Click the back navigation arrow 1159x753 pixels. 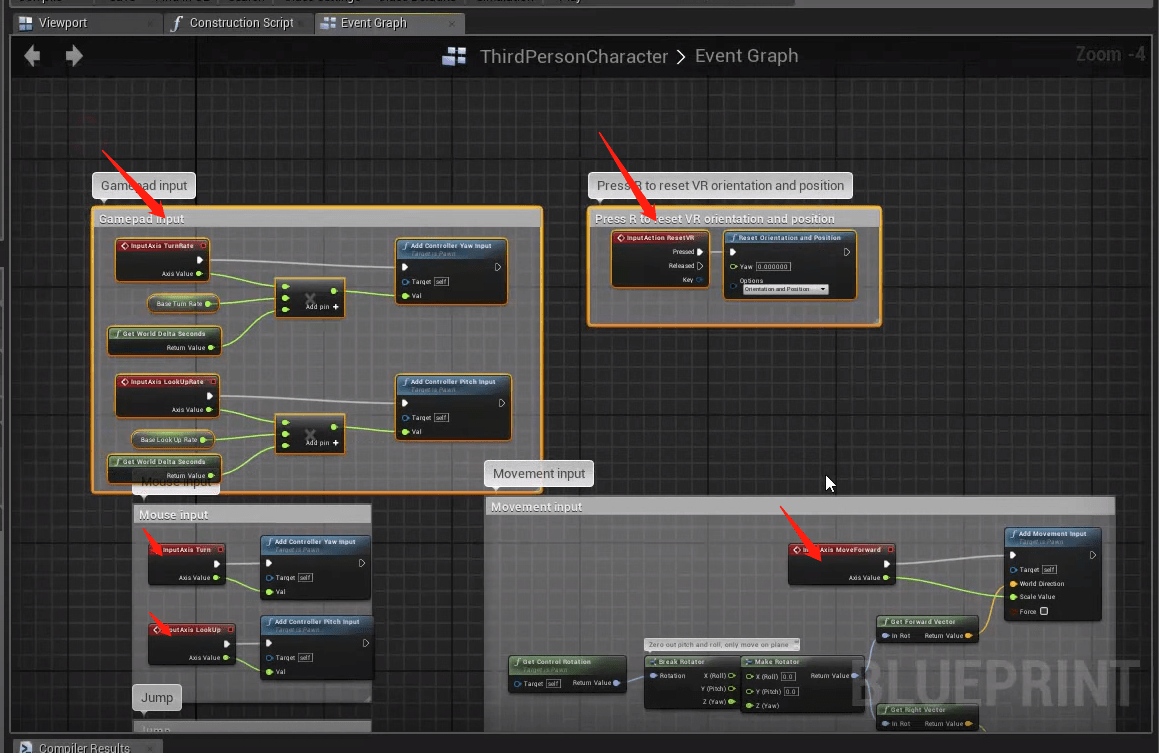pos(31,56)
